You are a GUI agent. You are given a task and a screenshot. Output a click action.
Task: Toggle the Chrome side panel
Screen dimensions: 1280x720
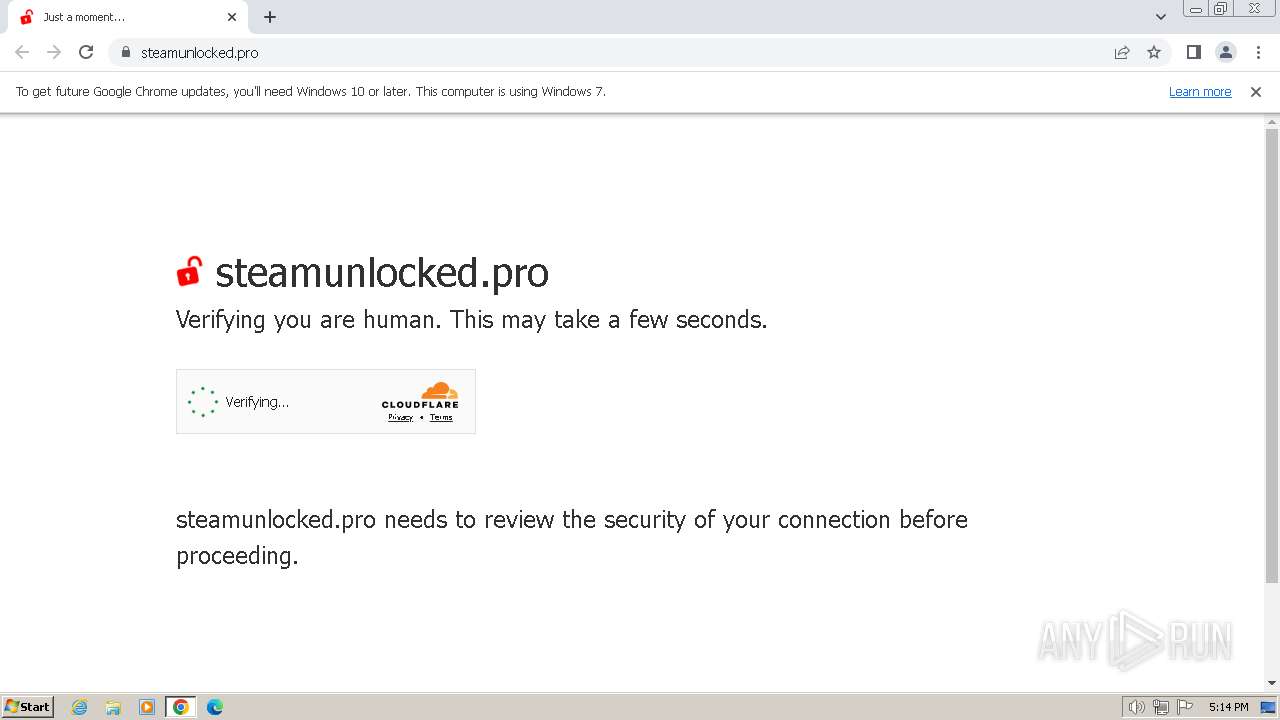click(1193, 52)
